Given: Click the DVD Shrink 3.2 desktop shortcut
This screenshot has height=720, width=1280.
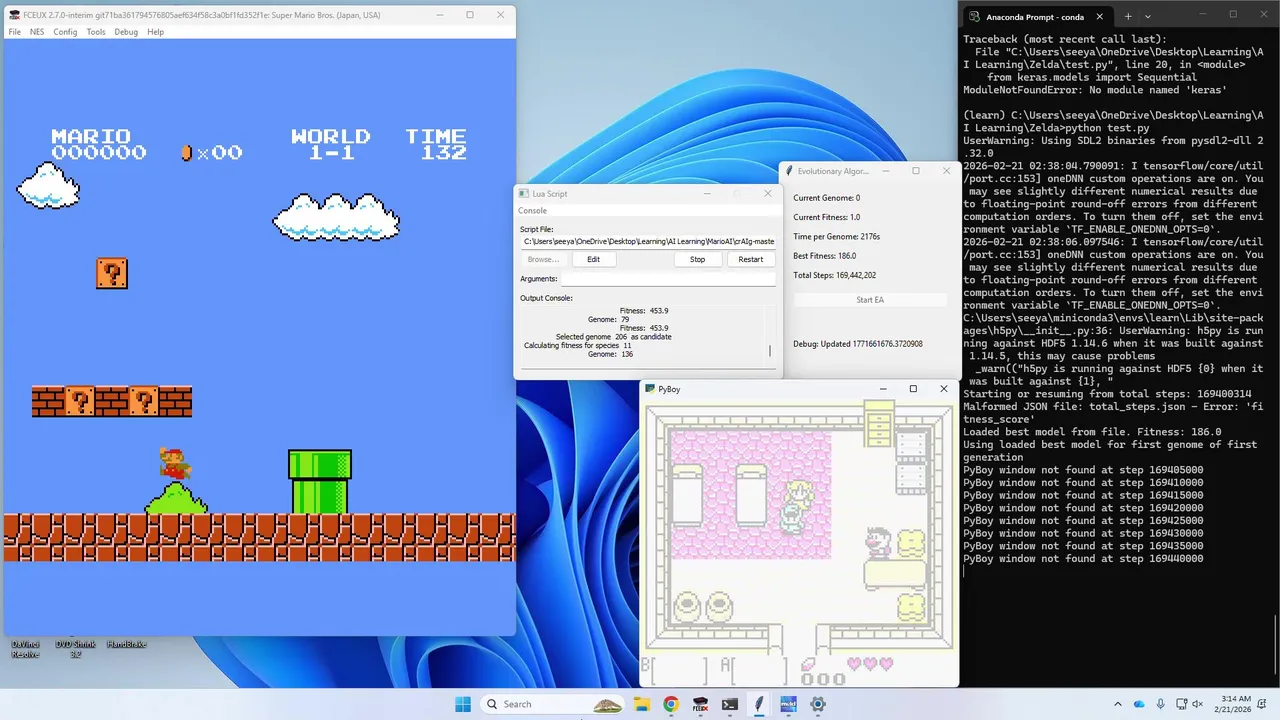Looking at the screenshot, I should tap(76, 648).
